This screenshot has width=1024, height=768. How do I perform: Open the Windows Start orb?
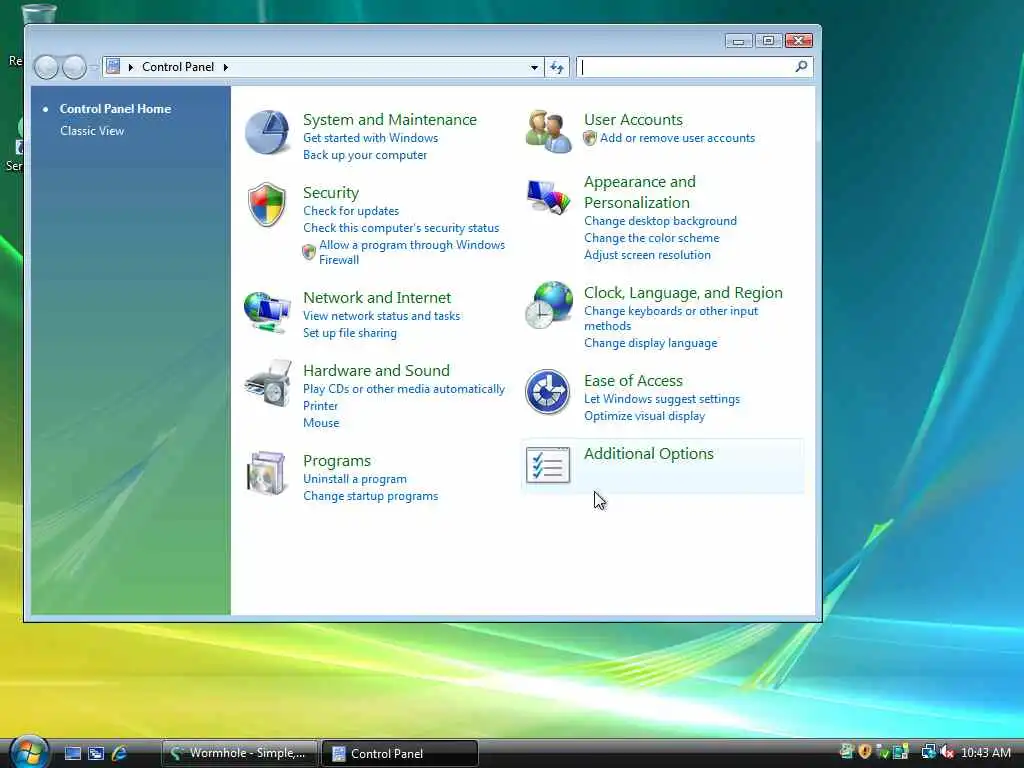29,752
